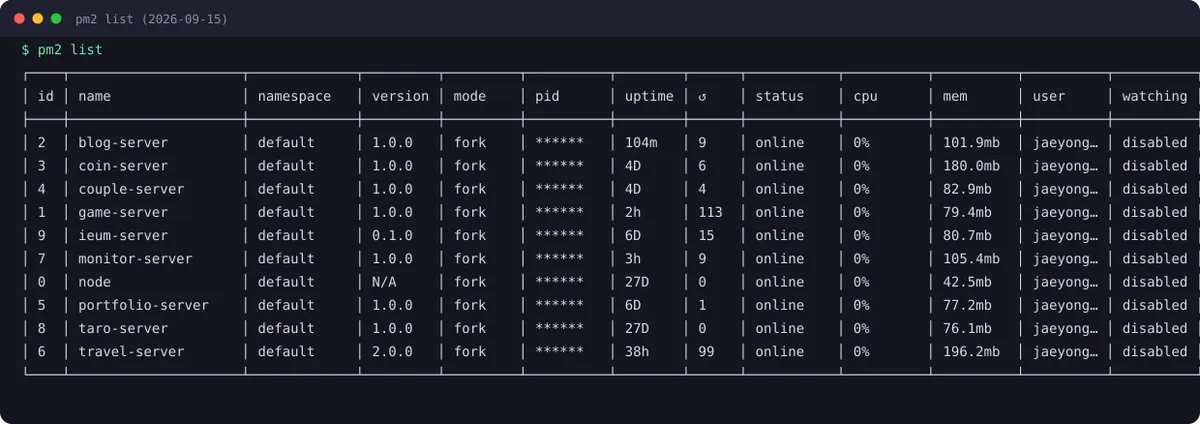1200x424 pixels.
Task: Click restart count "99" for travel-server
Action: coord(706,351)
